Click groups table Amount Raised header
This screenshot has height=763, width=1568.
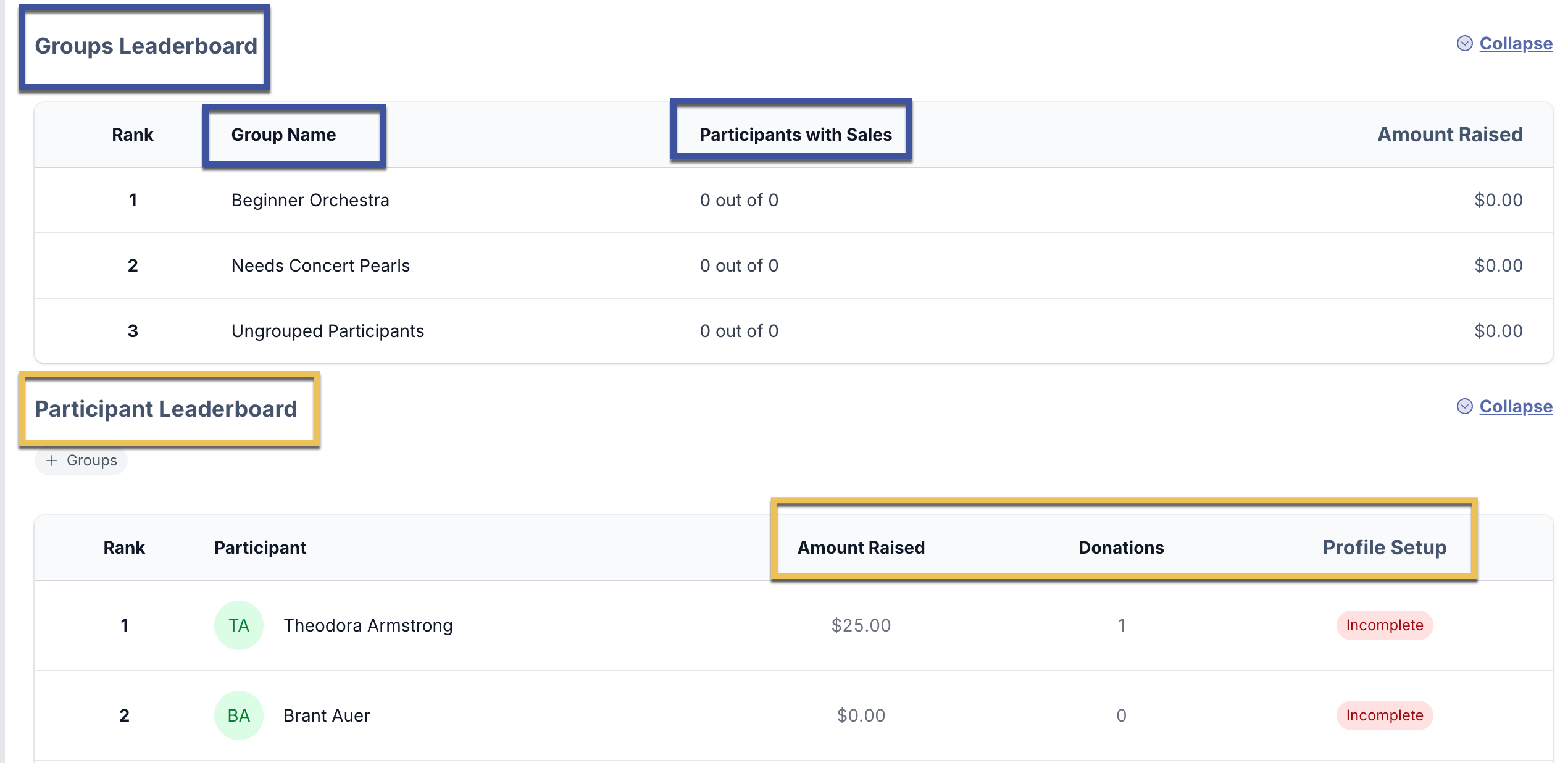(1449, 135)
